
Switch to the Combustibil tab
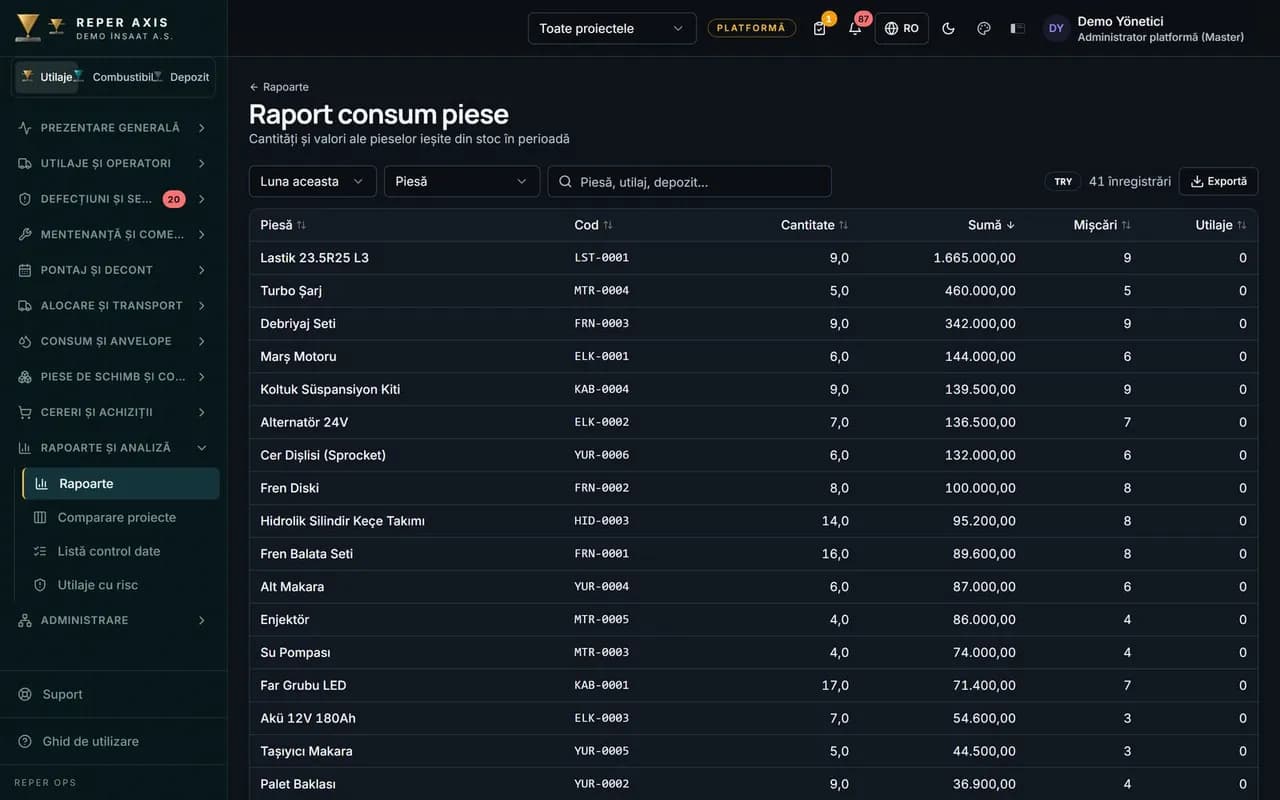(x=117, y=77)
